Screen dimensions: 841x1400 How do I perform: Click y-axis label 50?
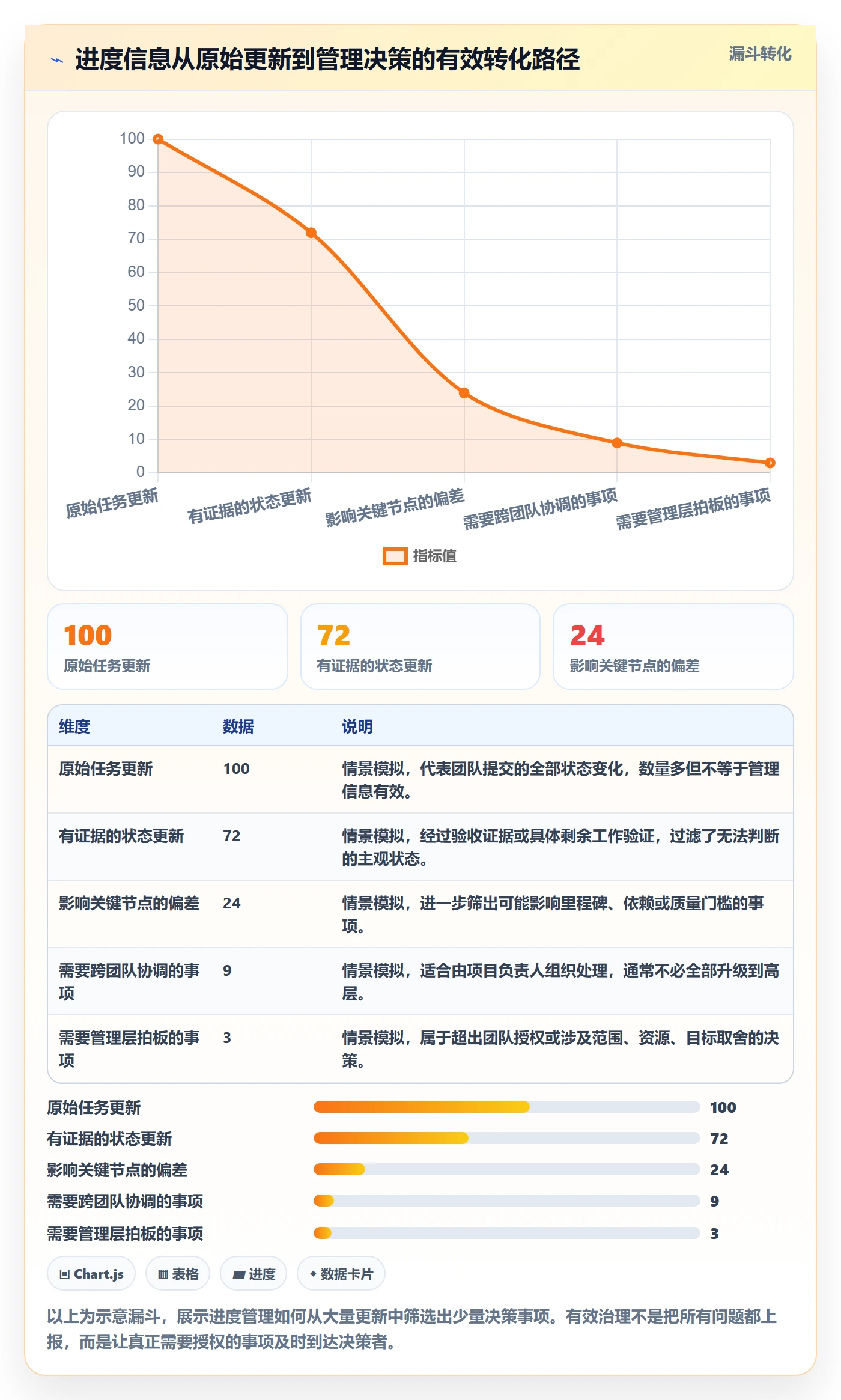(136, 305)
